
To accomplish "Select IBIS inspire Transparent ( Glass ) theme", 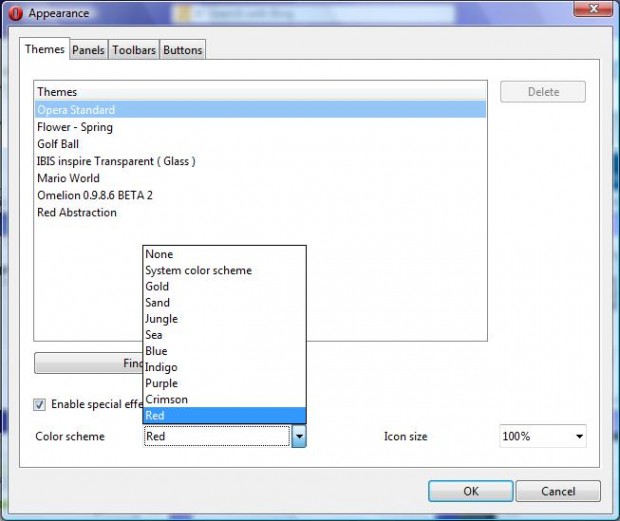I will [x=260, y=161].
